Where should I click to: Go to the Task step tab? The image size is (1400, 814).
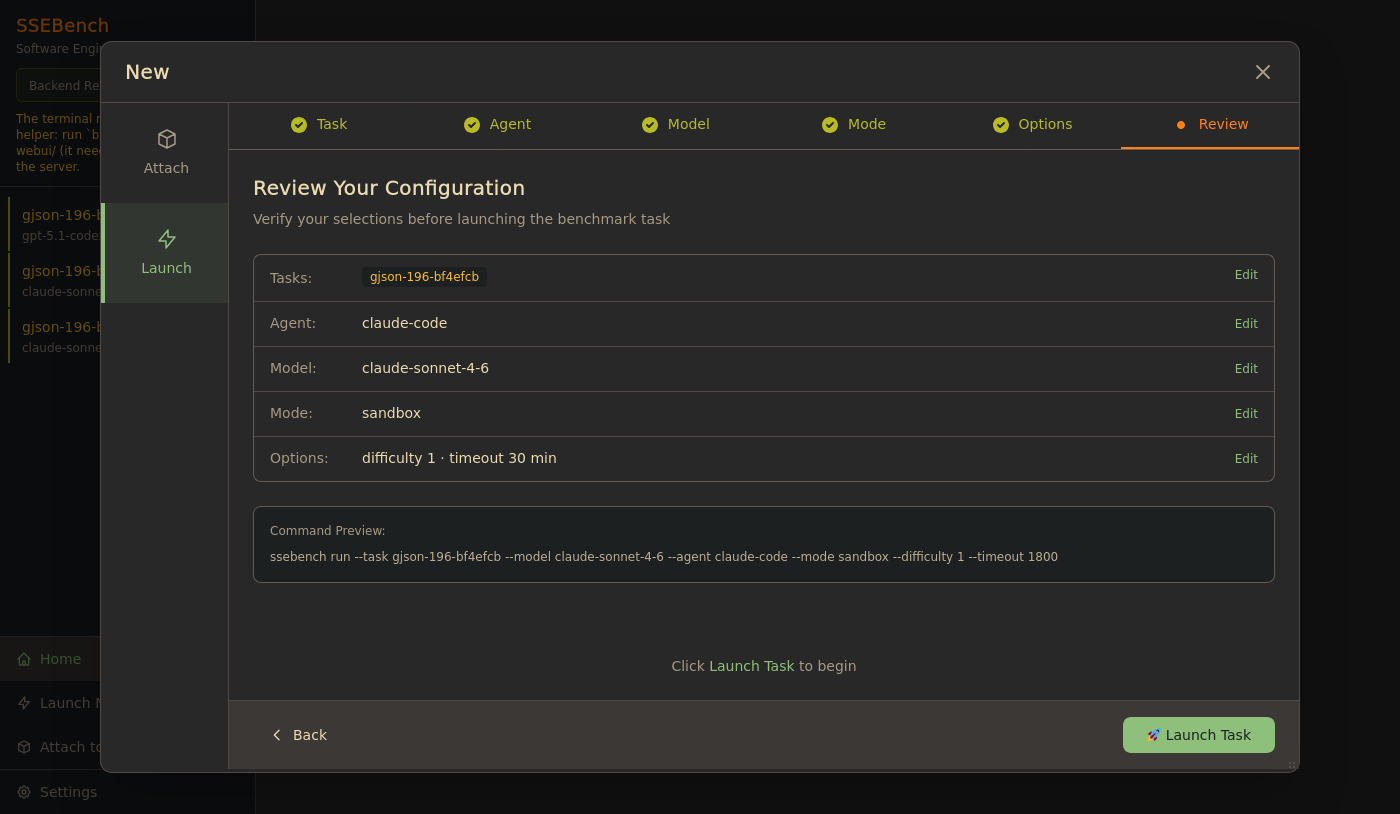319,125
